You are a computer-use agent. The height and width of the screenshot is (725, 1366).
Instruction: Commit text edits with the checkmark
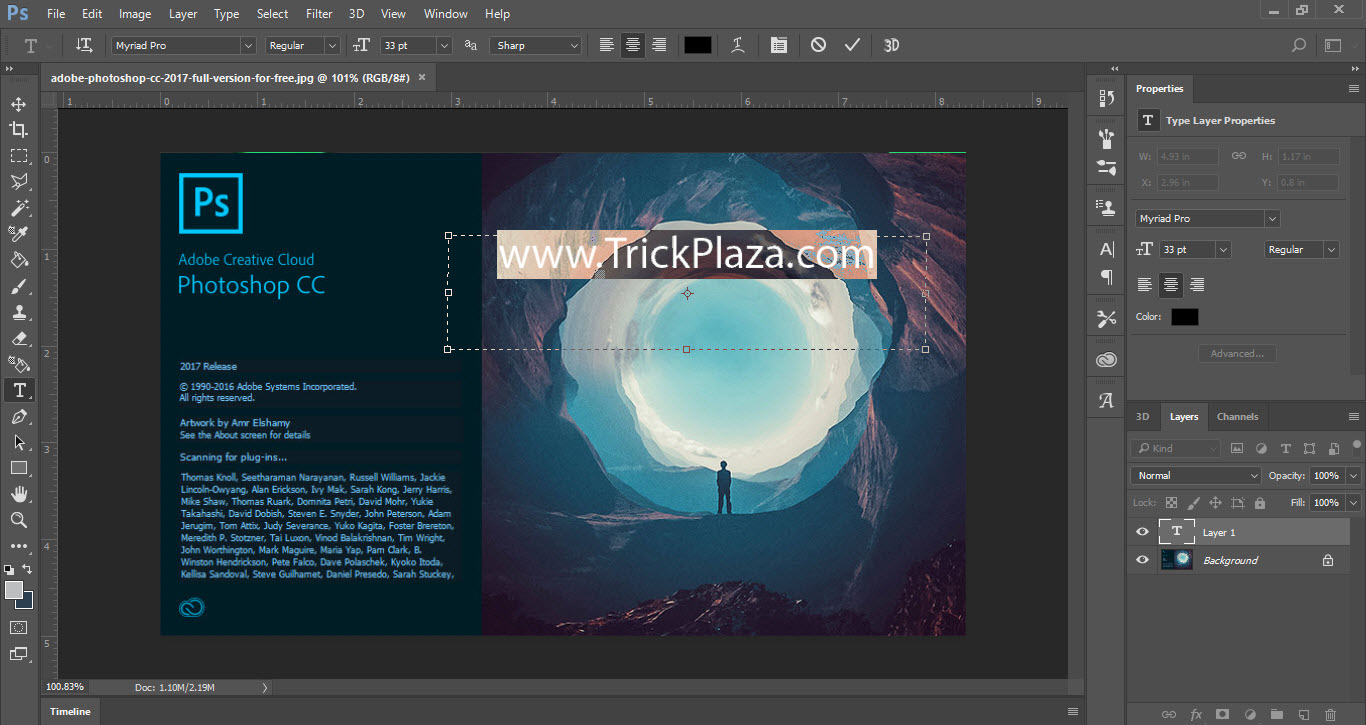(x=852, y=45)
